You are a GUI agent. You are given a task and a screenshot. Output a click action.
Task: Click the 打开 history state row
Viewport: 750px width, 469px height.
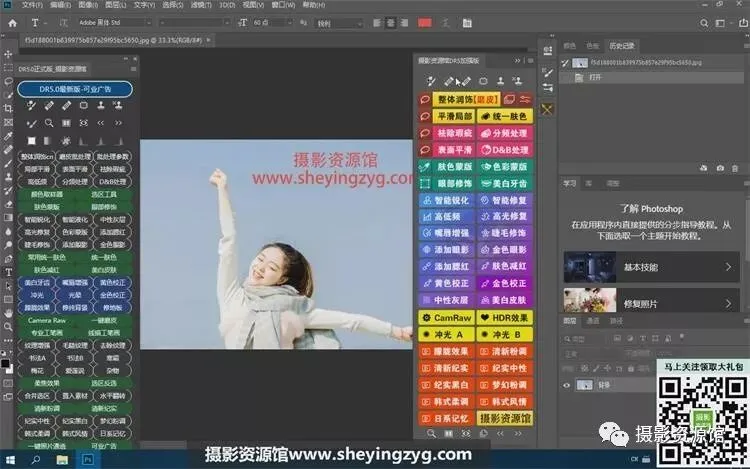pyautogui.click(x=653, y=77)
